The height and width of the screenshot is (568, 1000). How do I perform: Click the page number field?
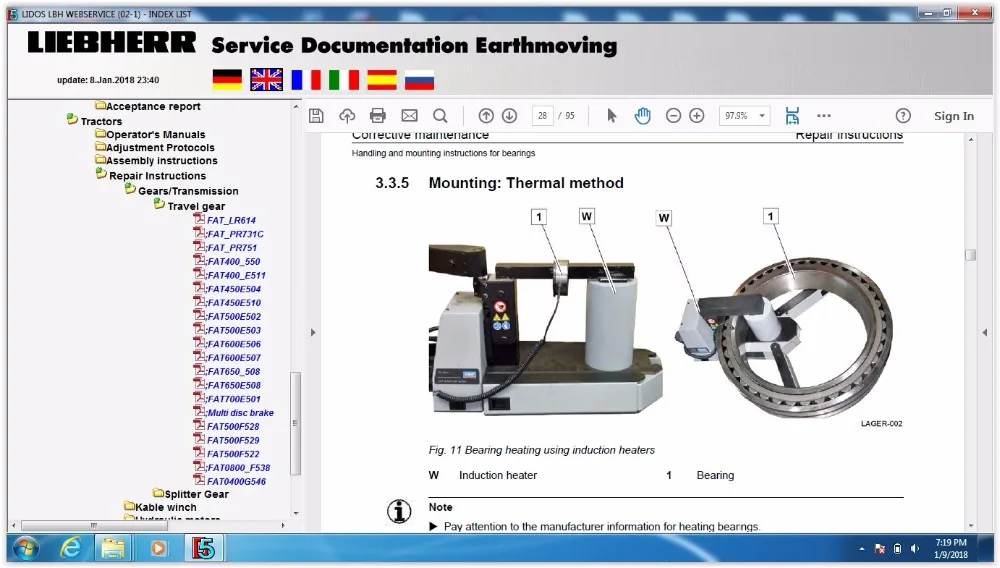tap(542, 115)
